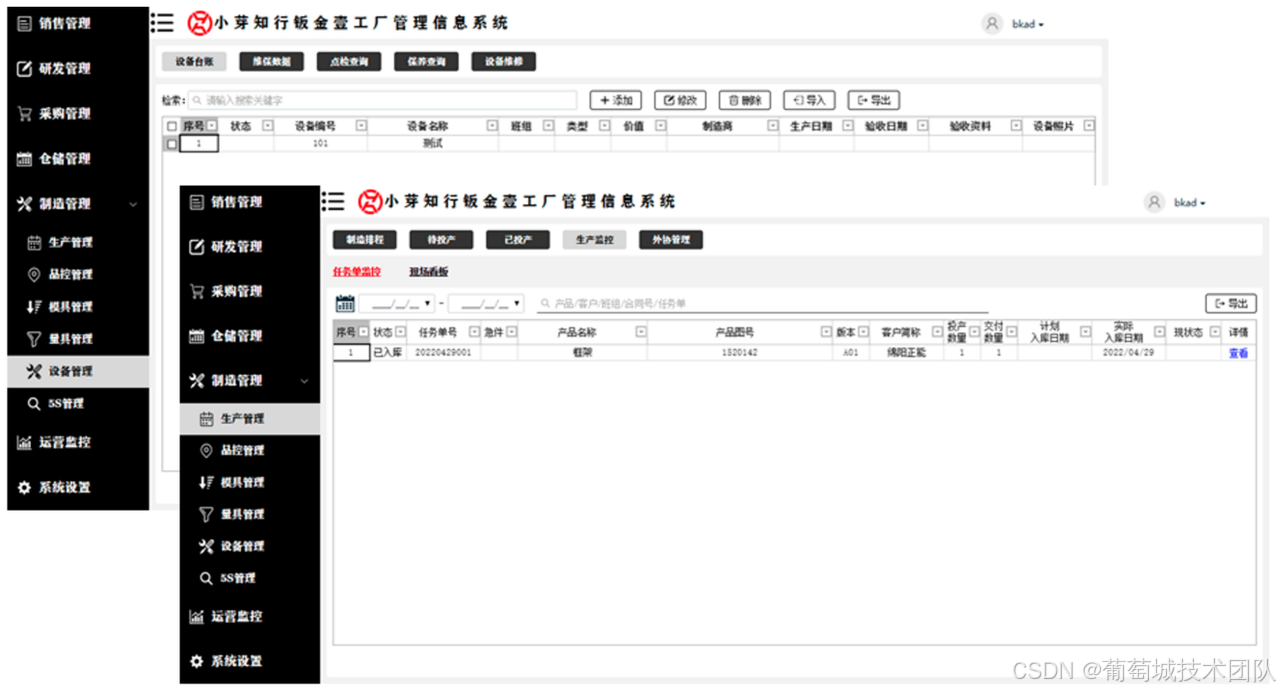Focus the equipment keyword search box
This screenshot has height=692, width=1280.
(x=383, y=100)
